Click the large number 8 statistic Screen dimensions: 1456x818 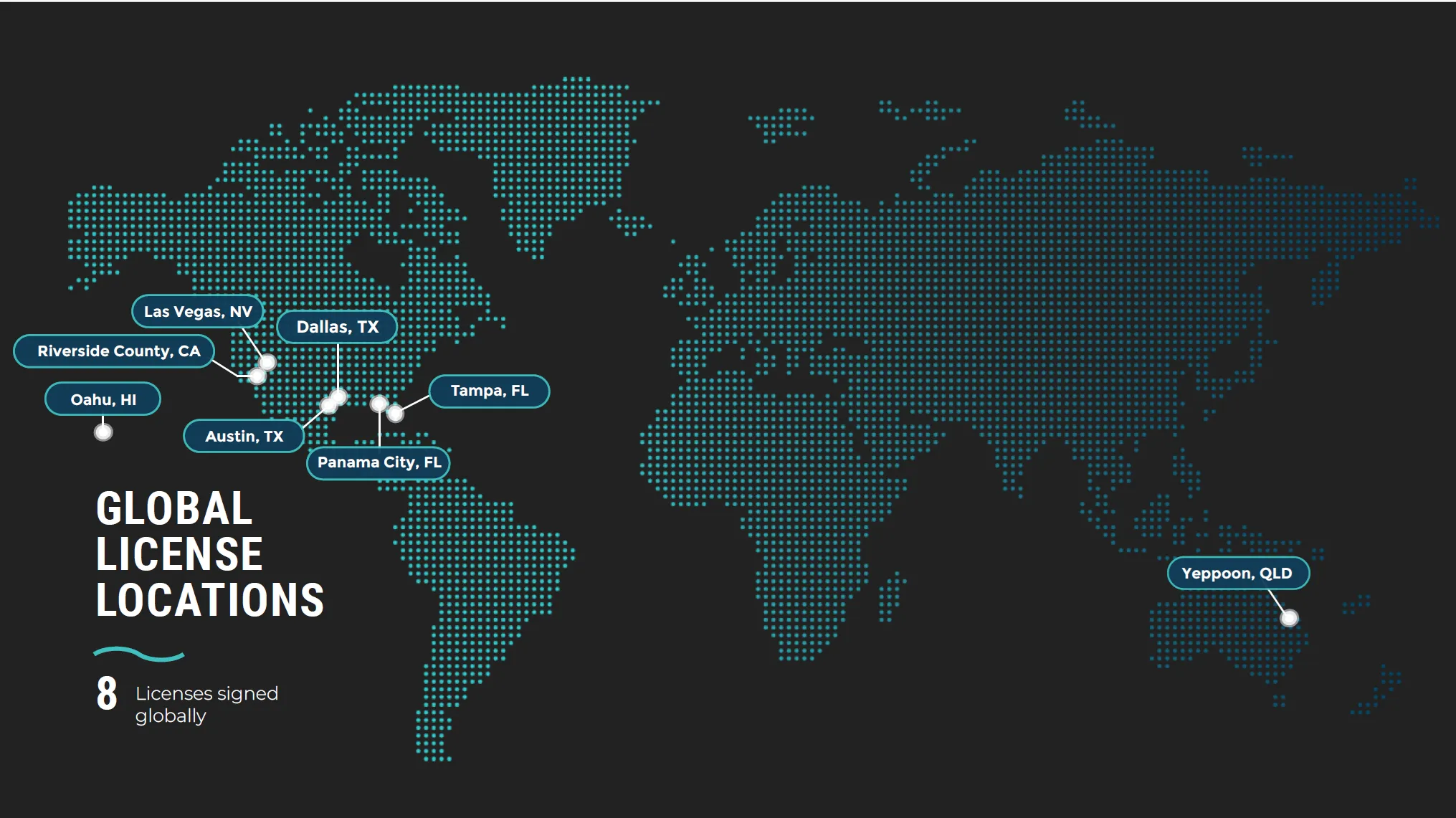tap(107, 694)
